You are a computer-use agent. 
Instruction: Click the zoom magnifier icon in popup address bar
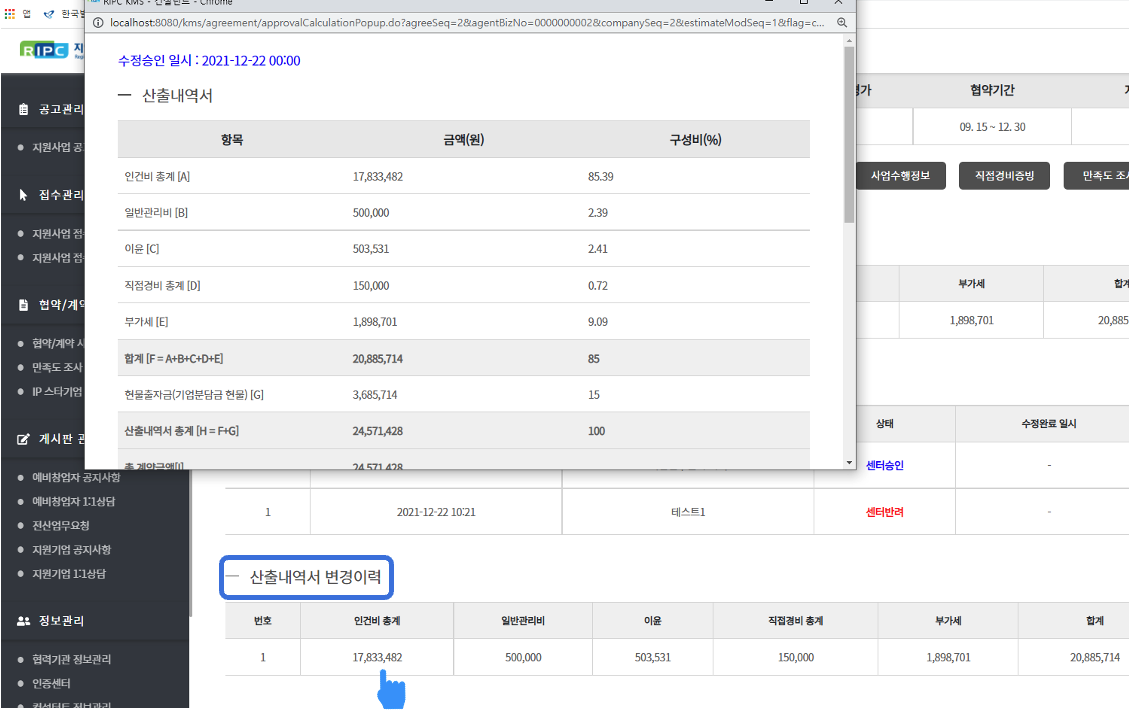pos(842,22)
